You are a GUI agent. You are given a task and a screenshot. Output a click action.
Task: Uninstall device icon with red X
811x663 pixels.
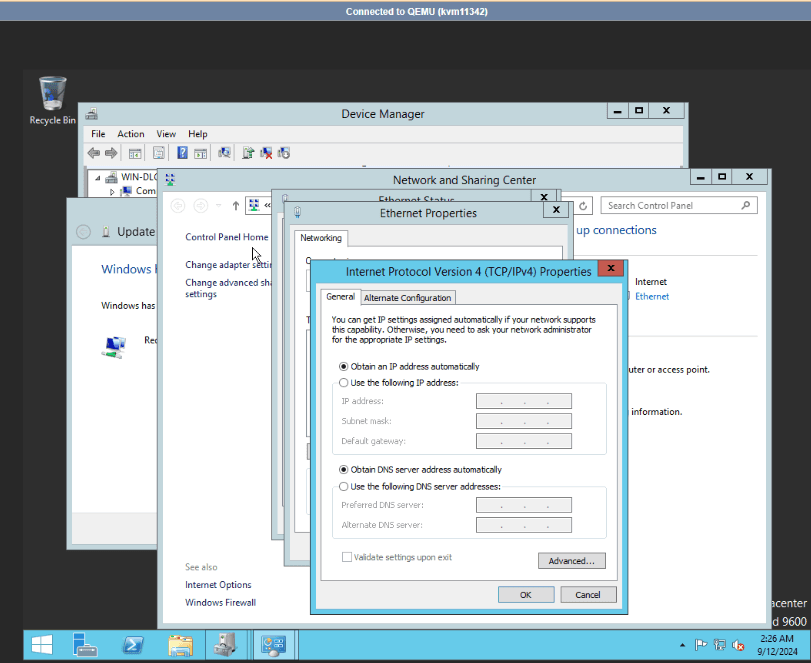point(266,153)
